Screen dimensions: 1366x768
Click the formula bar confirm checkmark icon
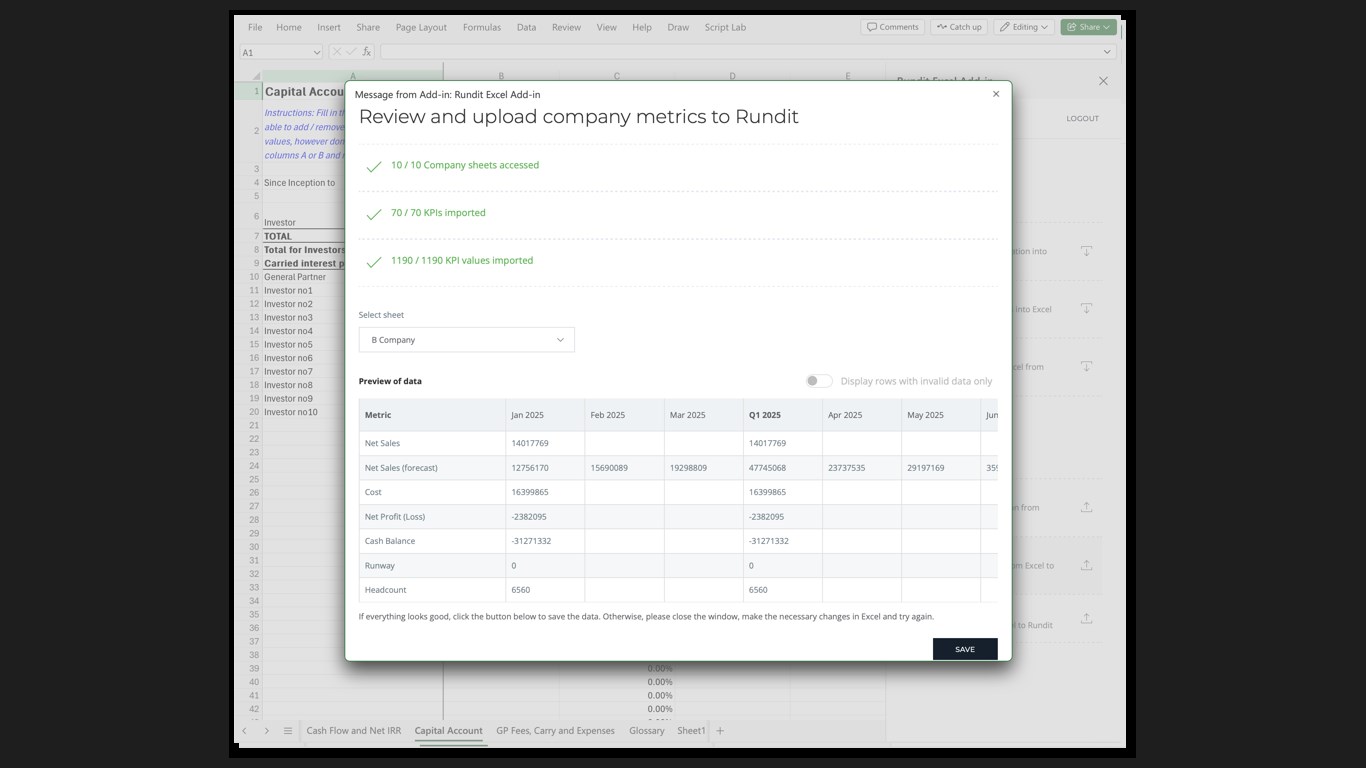[x=351, y=52]
